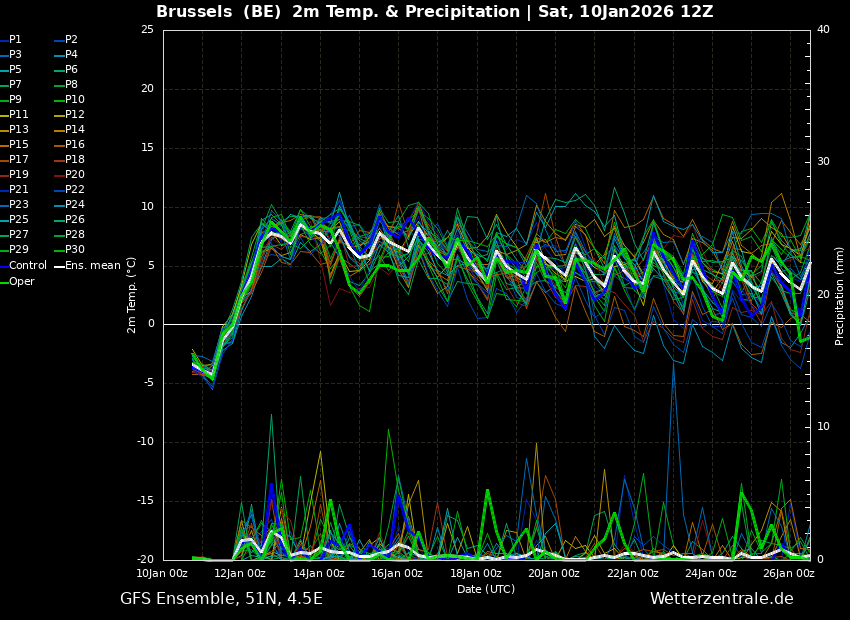Select legend entry P12

(75, 114)
